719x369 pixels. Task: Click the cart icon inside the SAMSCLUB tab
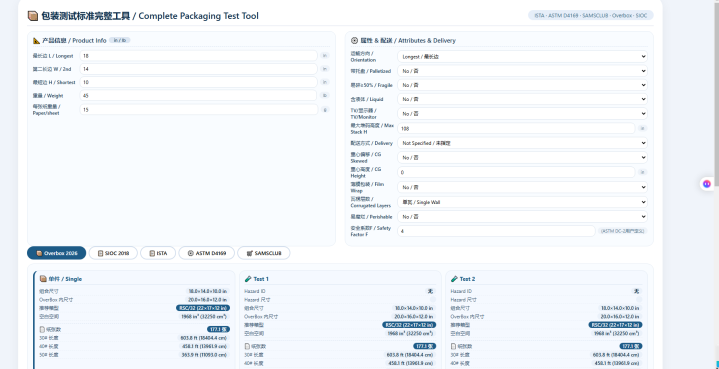[x=249, y=253]
